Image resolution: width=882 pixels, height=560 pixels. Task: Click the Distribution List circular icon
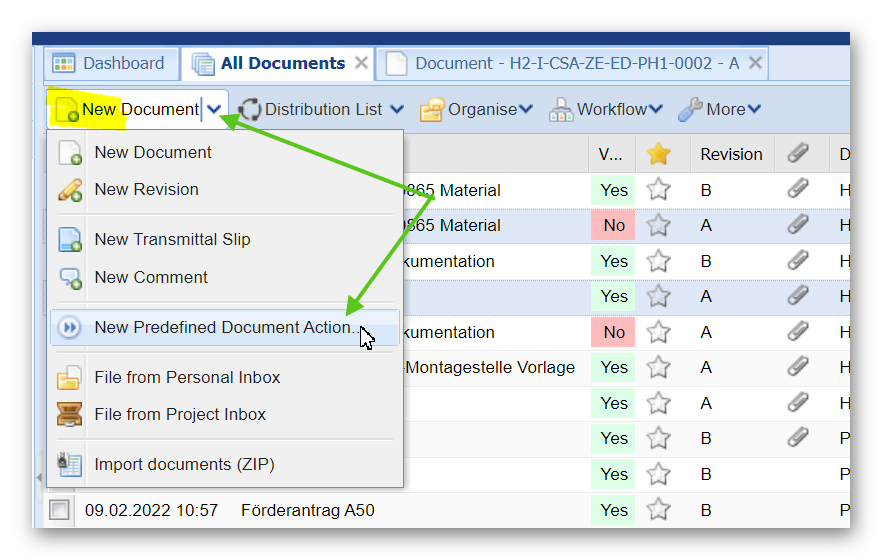click(x=249, y=110)
